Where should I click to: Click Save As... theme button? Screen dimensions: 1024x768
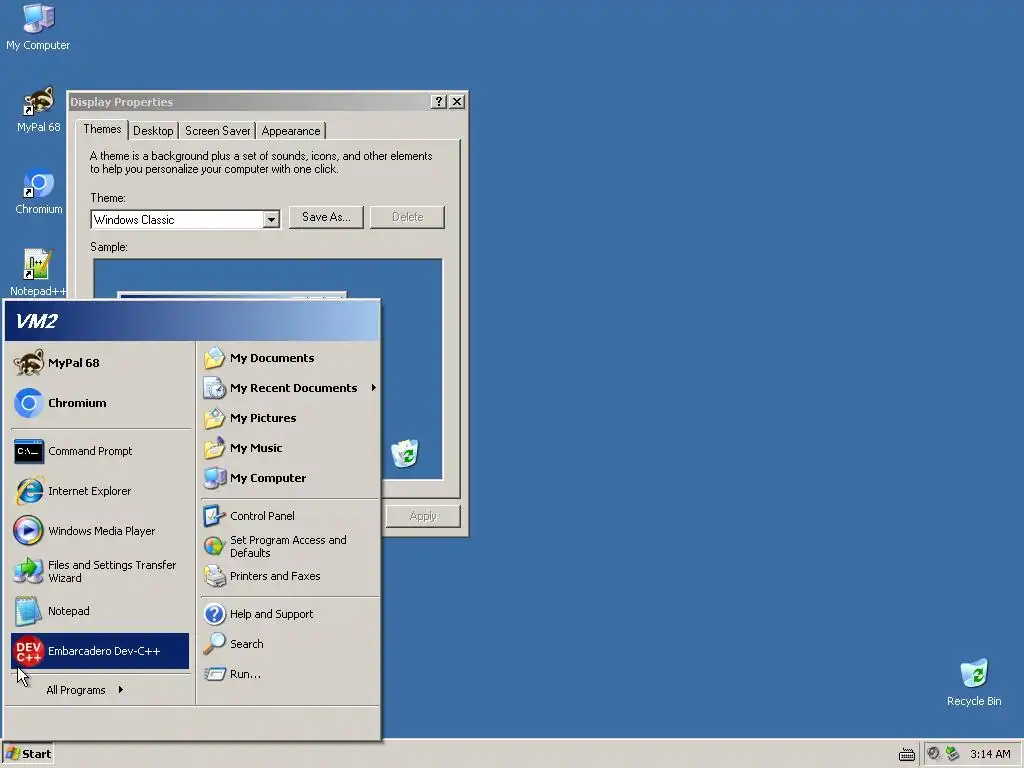tap(326, 217)
